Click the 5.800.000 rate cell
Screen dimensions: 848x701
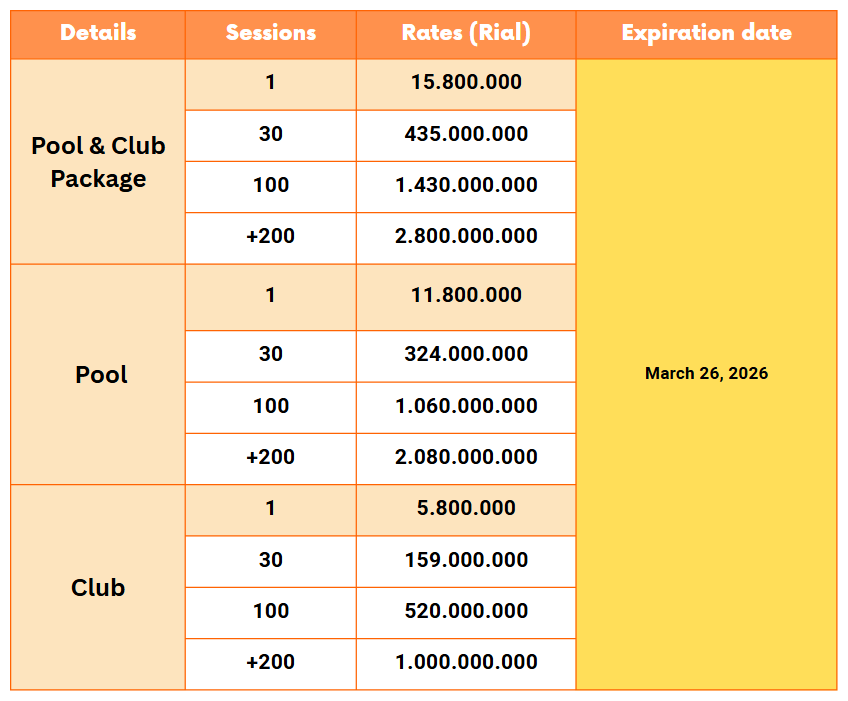[x=466, y=508]
